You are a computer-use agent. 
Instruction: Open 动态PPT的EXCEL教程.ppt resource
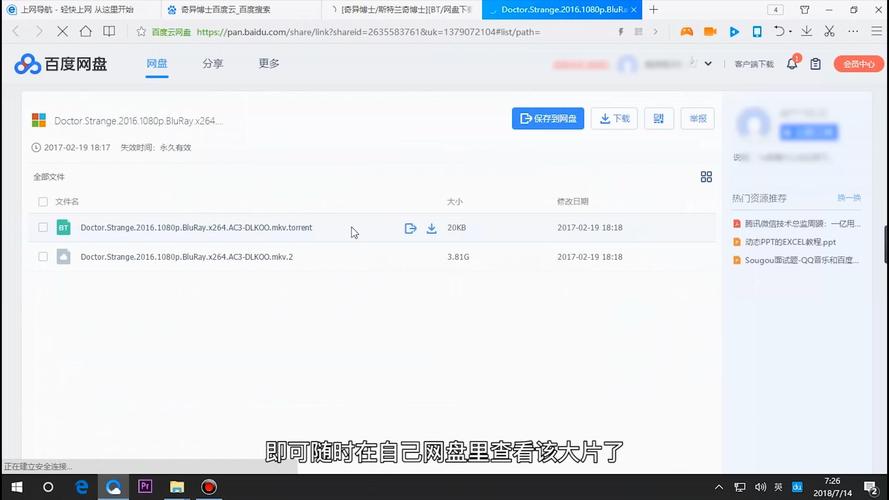tap(790, 242)
